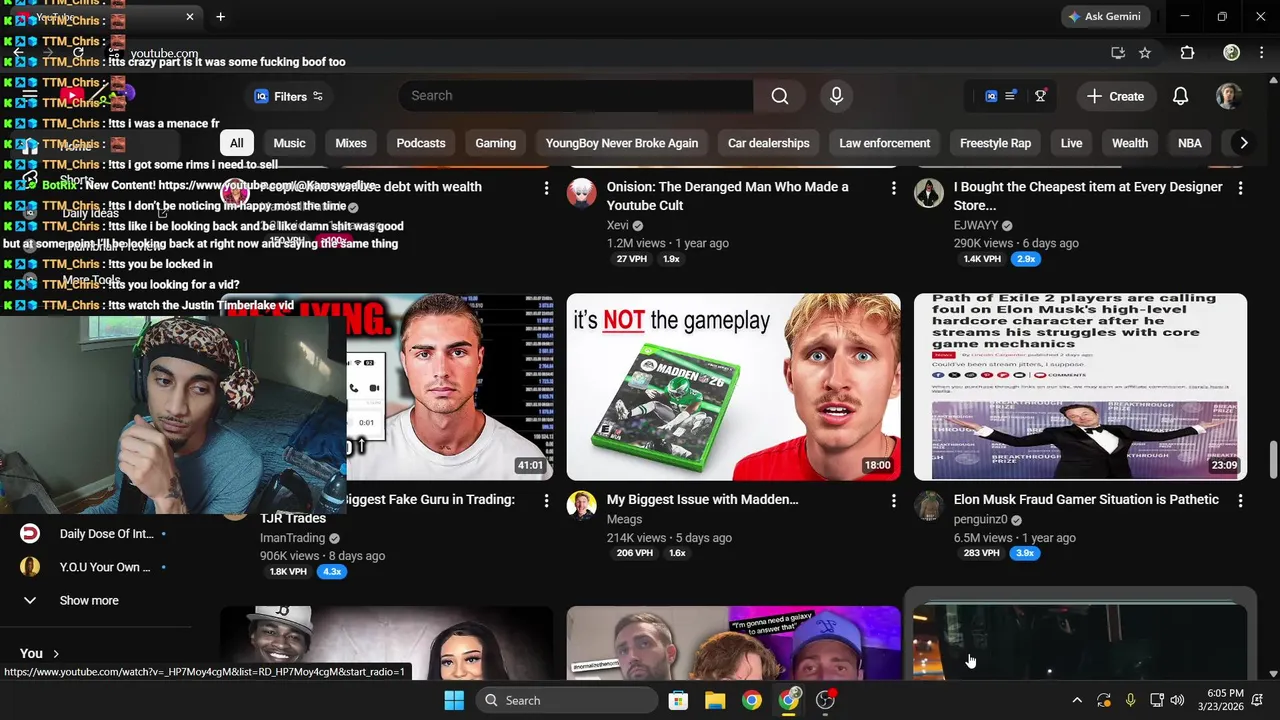The height and width of the screenshot is (720, 1280).
Task: Click the microphone tray icon
Action: [x=1130, y=700]
